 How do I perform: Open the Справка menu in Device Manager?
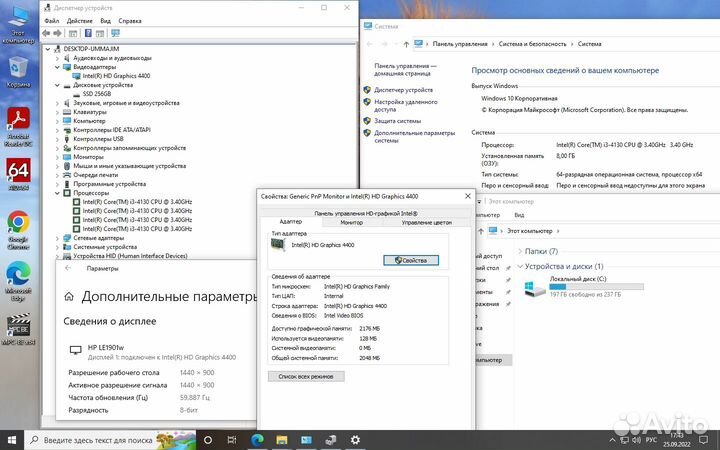[x=130, y=21]
